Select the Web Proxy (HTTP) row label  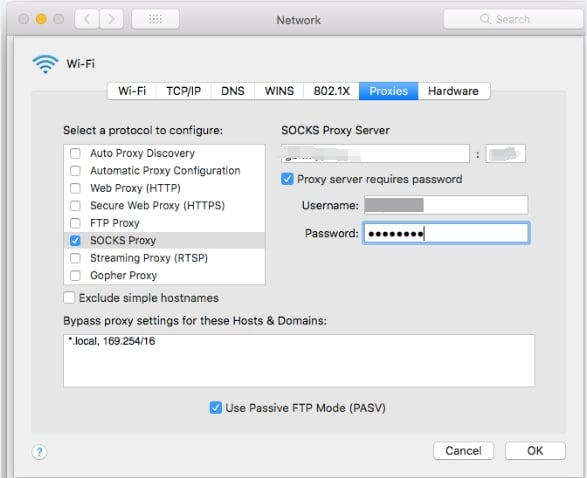[135, 188]
